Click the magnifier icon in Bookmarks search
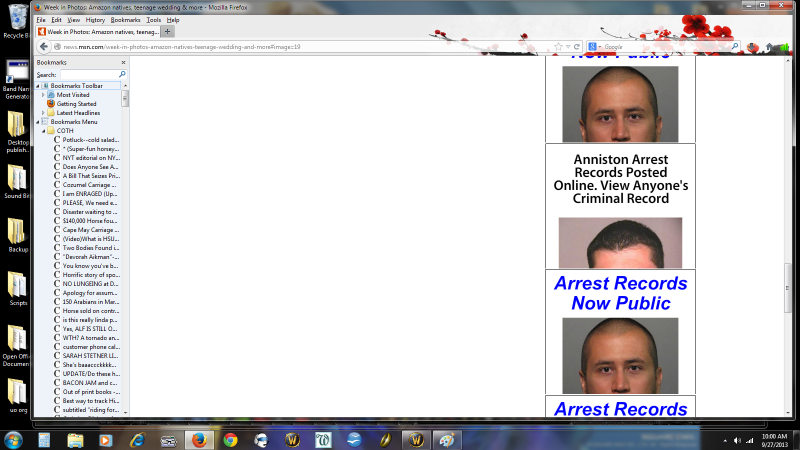This screenshot has width=800, height=450. [122, 74]
